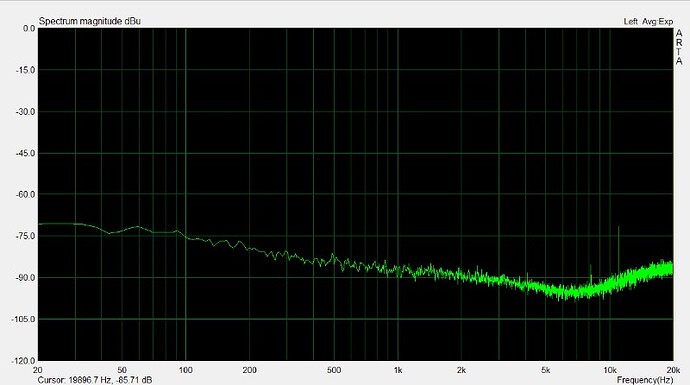Click the -60.0 y-axis value
690x385 pixels.
[26, 194]
